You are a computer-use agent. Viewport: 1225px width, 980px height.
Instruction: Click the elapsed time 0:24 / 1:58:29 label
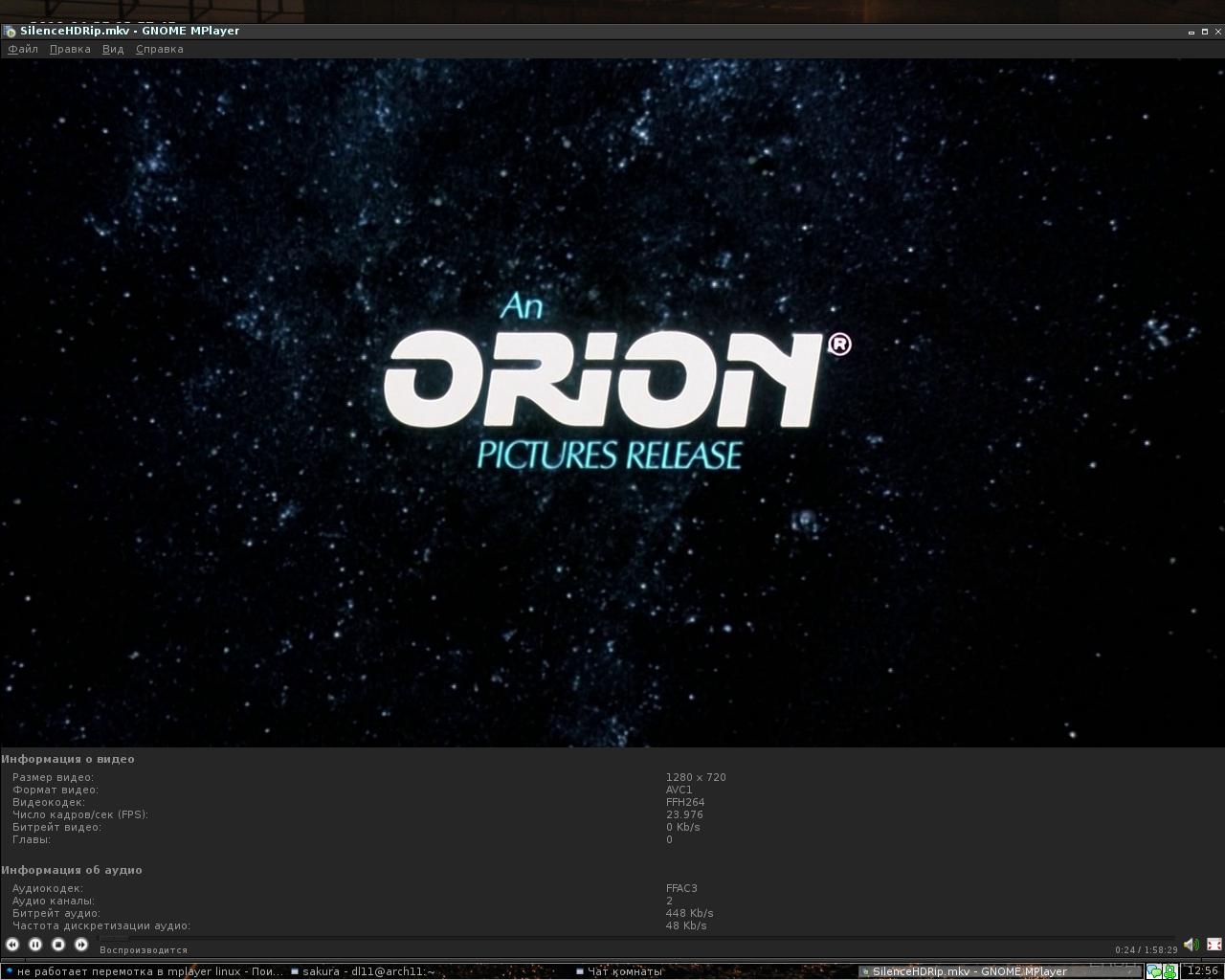click(1146, 950)
